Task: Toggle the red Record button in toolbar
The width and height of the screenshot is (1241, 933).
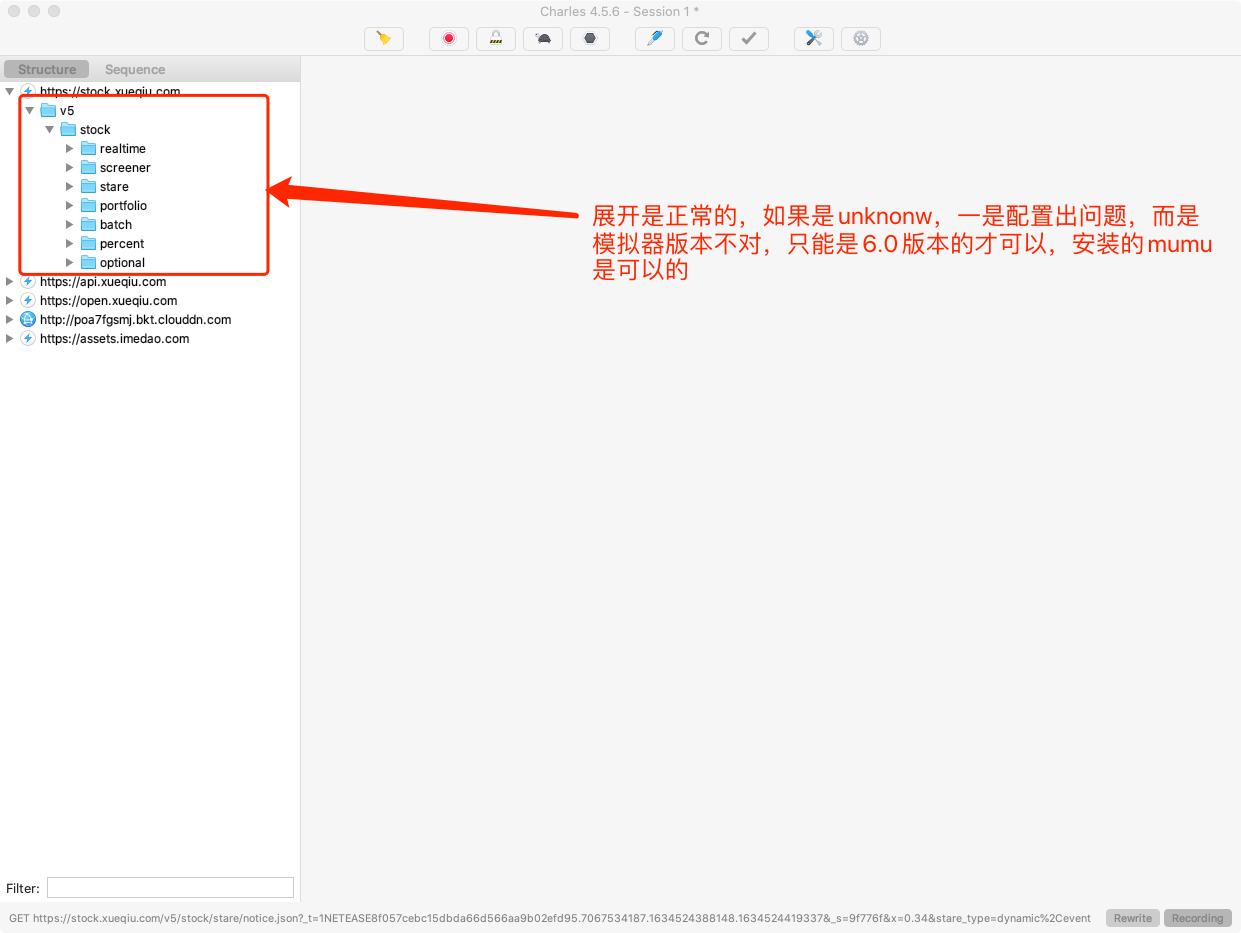Action: coord(449,39)
